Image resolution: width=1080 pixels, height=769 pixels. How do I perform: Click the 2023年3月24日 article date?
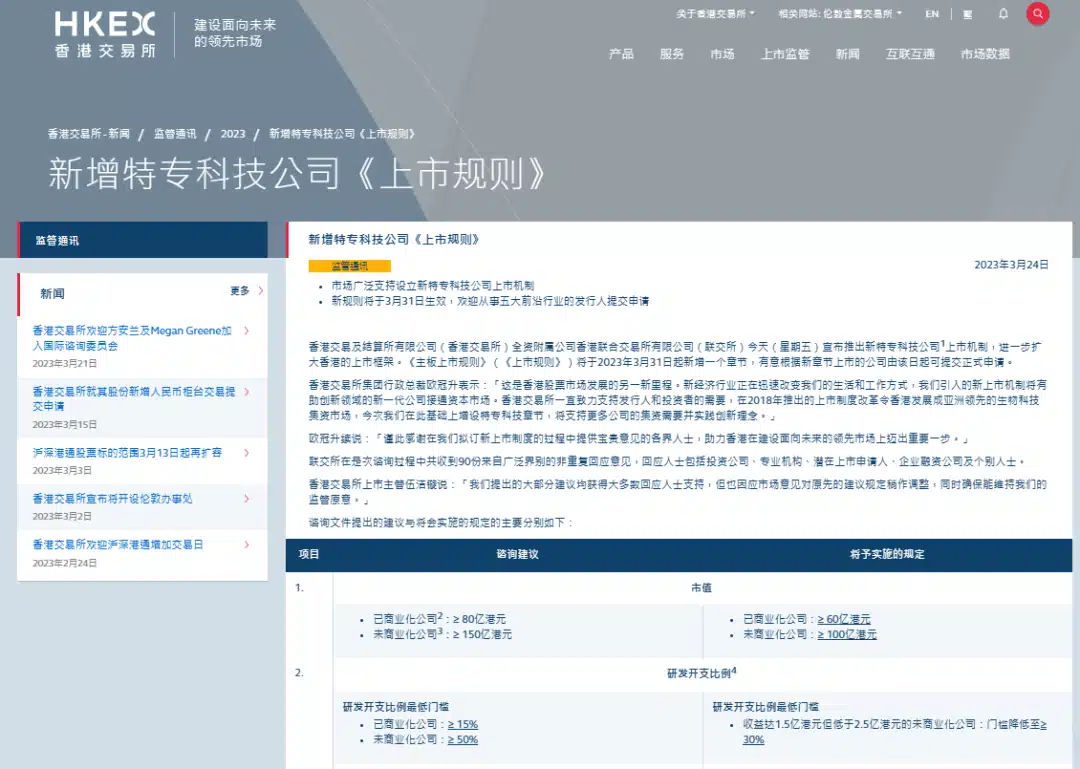pos(1011,265)
